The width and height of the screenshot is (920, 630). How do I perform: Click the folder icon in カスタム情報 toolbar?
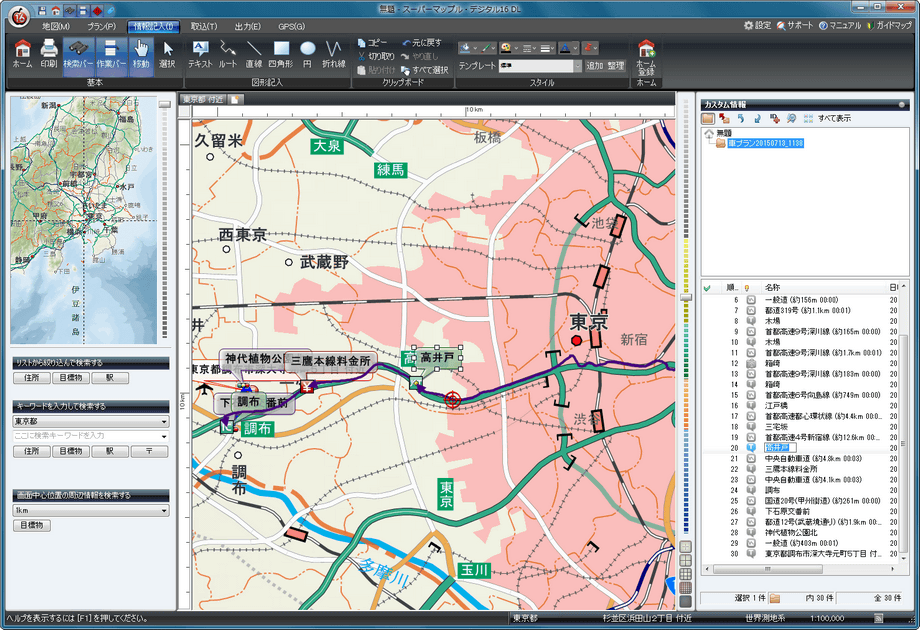[709, 118]
